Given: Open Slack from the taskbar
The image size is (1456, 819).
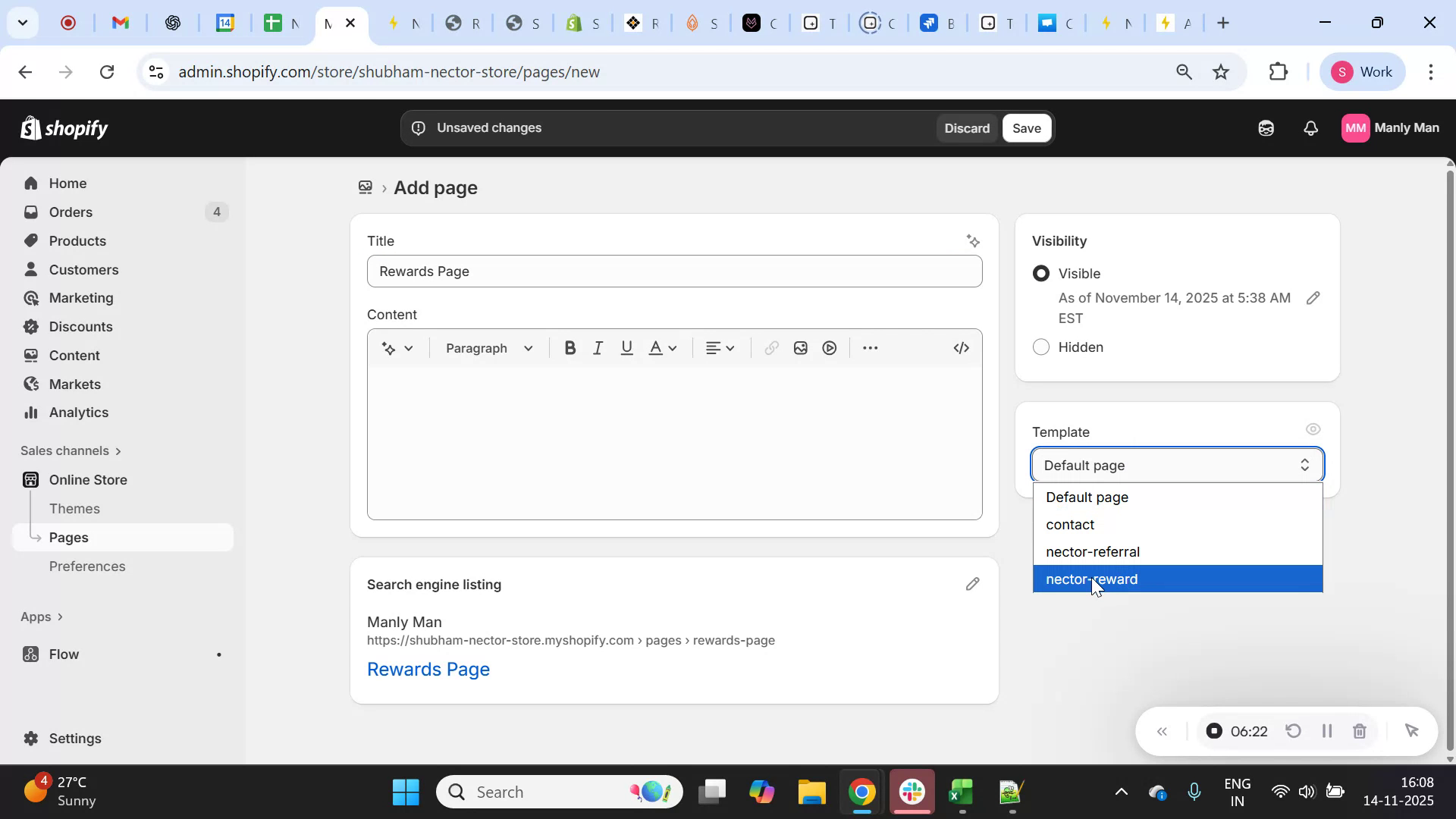Looking at the screenshot, I should click(911, 791).
